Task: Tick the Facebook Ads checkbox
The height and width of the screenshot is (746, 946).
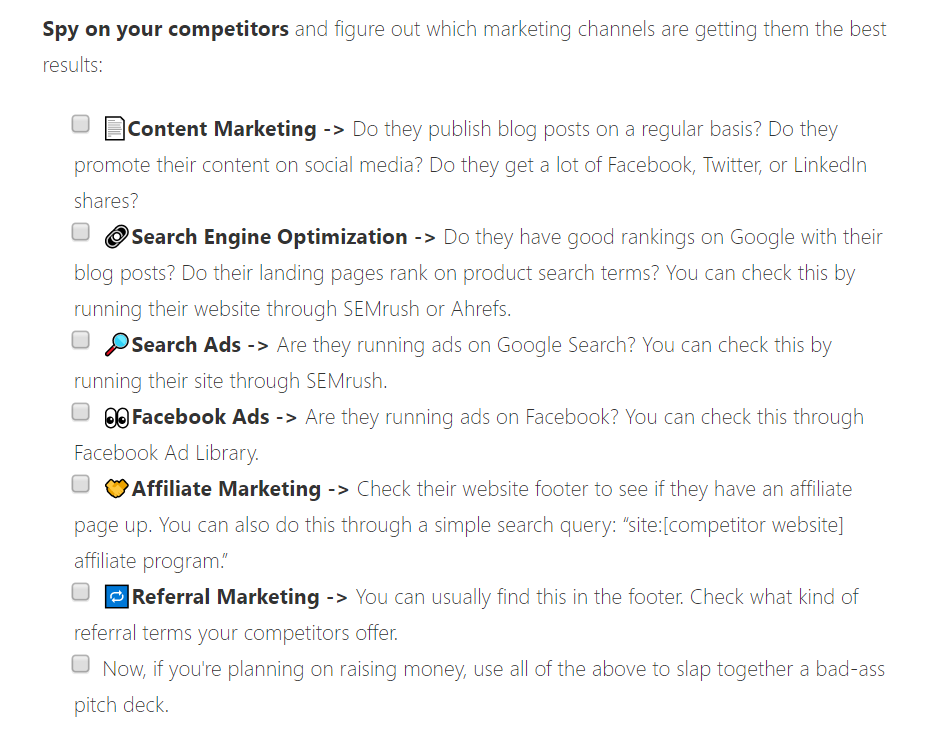Action: [80, 411]
